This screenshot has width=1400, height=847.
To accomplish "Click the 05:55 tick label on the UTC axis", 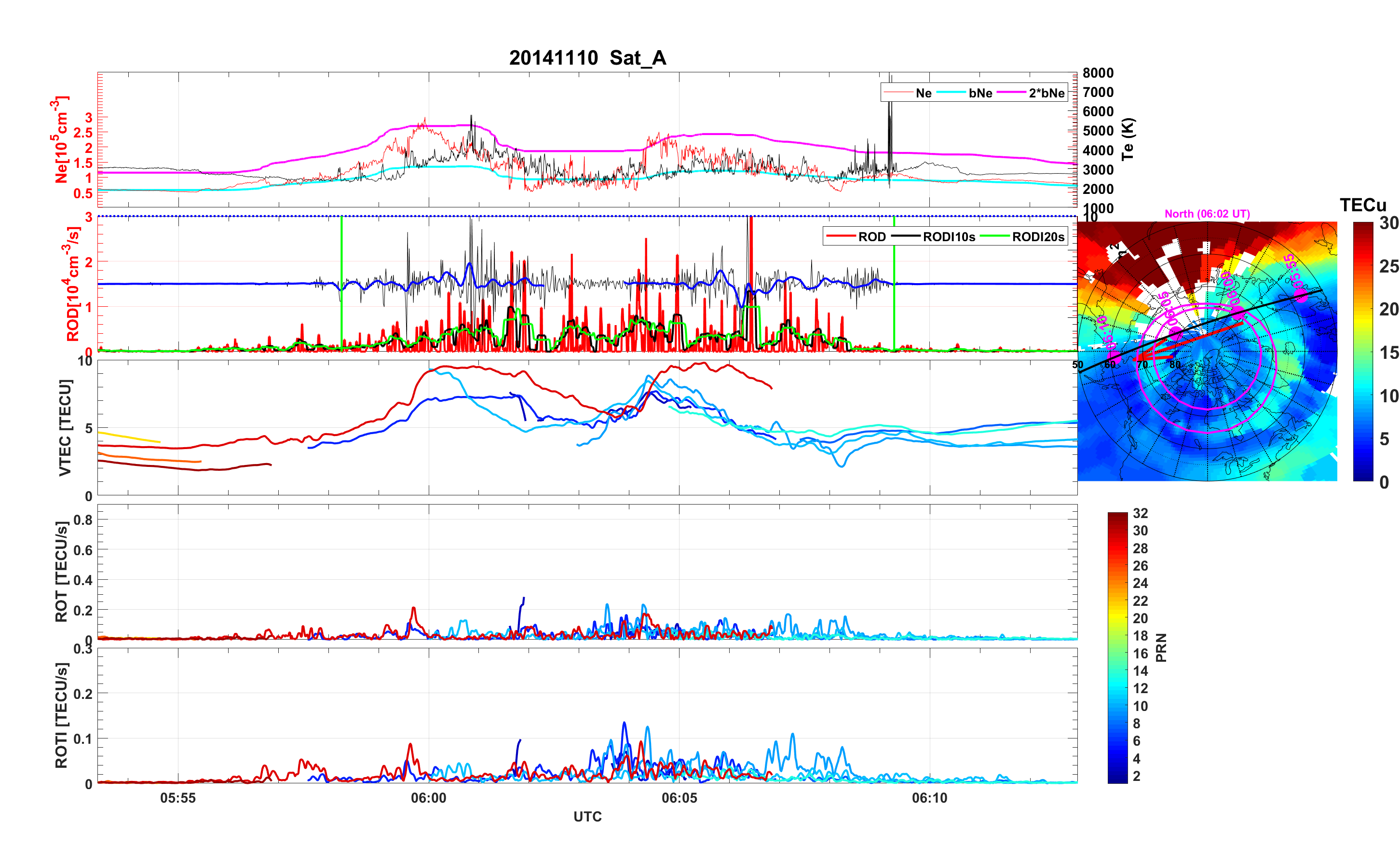I will [x=178, y=798].
